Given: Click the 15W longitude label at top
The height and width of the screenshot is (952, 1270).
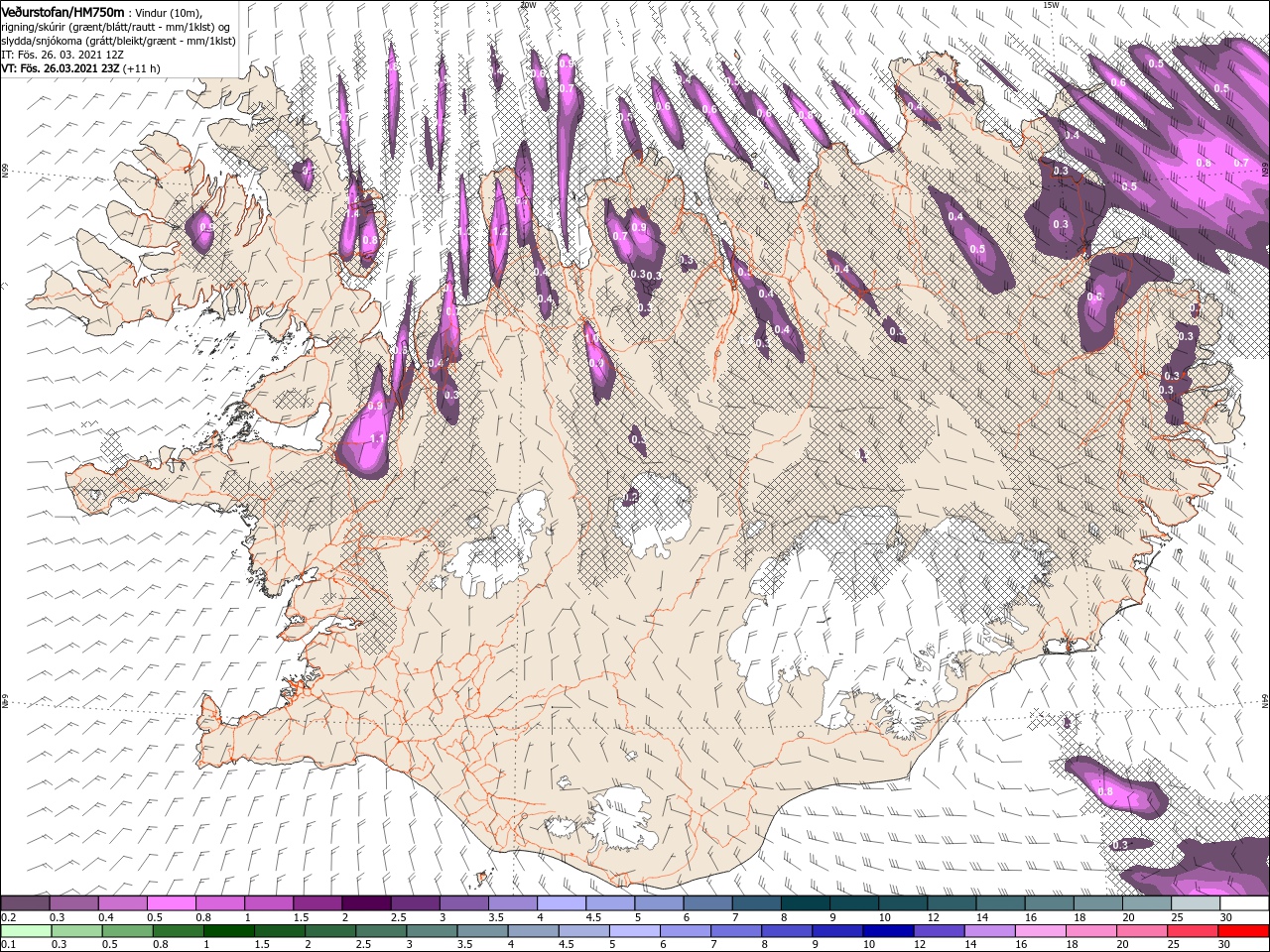Looking at the screenshot, I should pyautogui.click(x=1050, y=5).
